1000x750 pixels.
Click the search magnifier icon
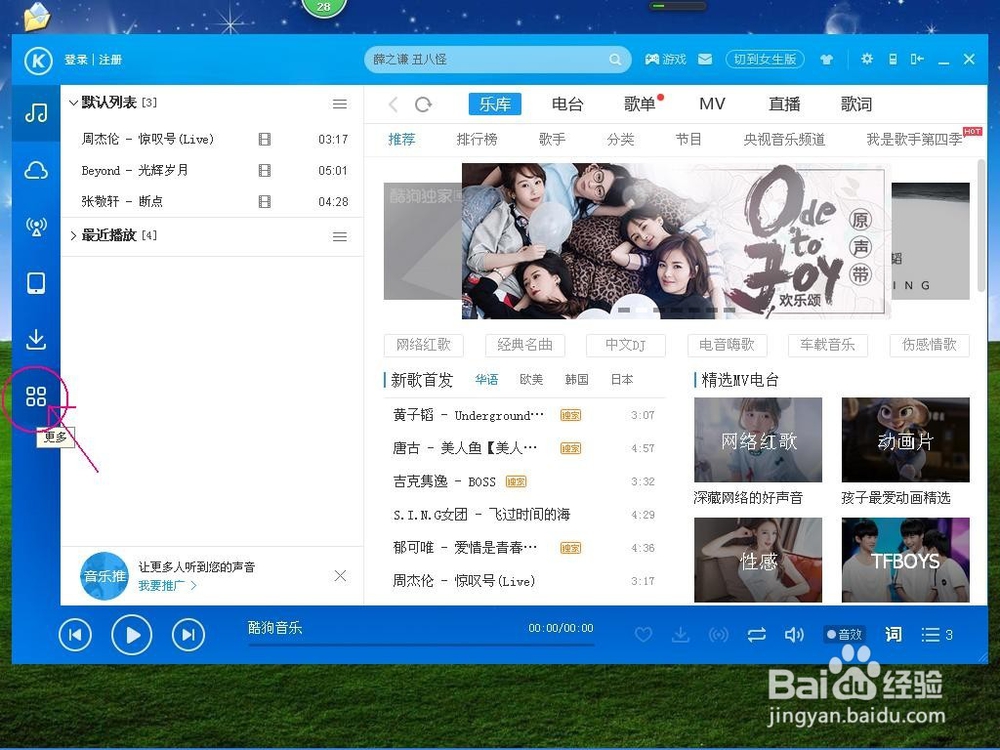[x=615, y=59]
